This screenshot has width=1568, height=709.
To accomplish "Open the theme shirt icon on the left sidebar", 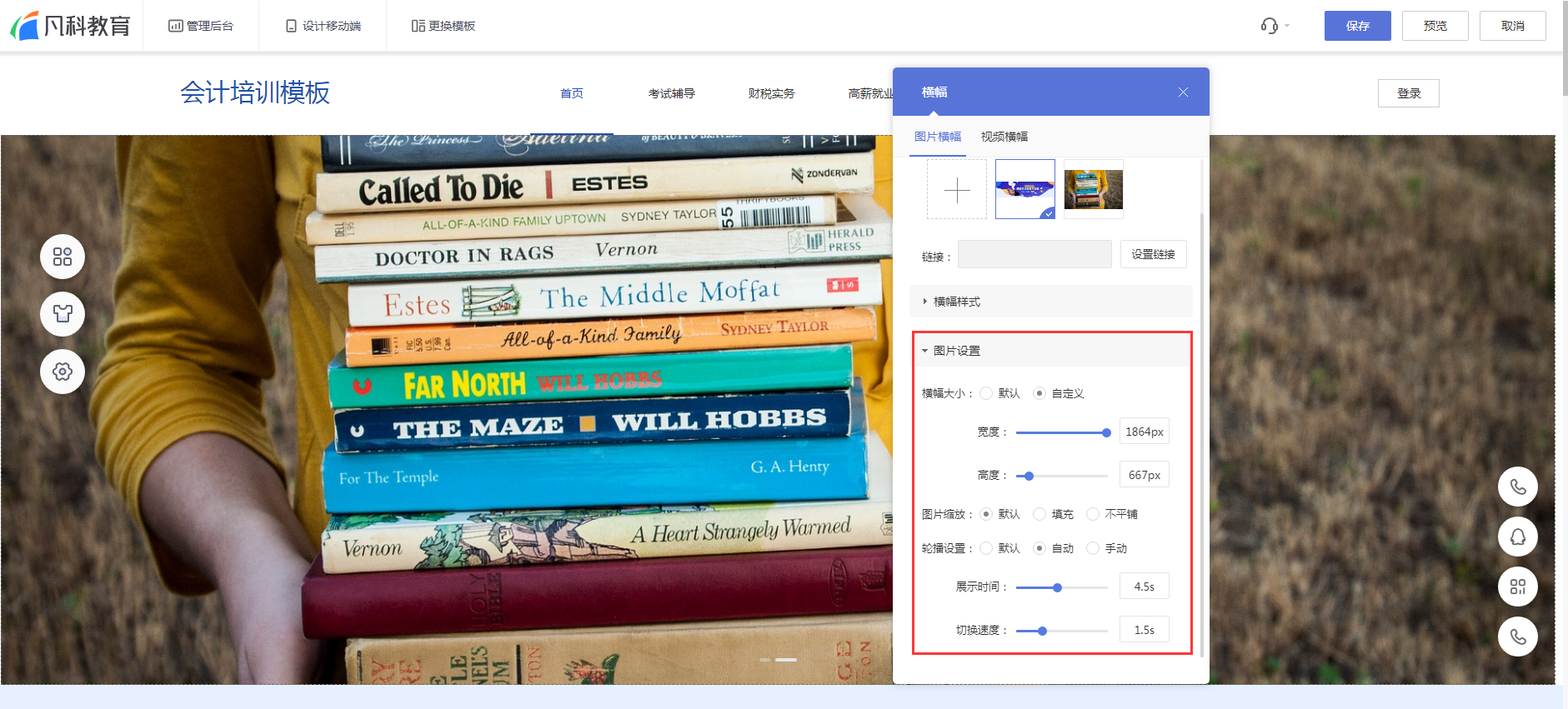I will point(63,314).
